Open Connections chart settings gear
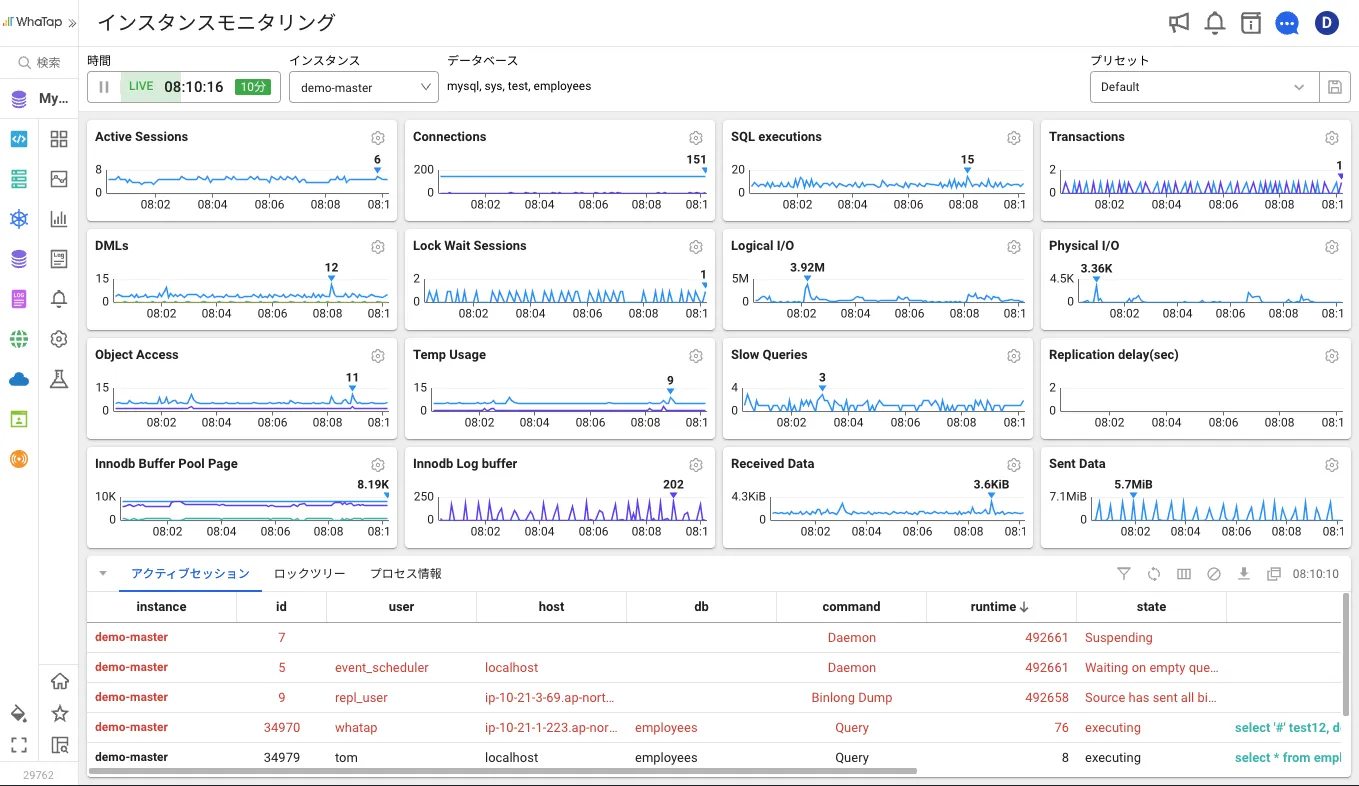 tap(696, 138)
